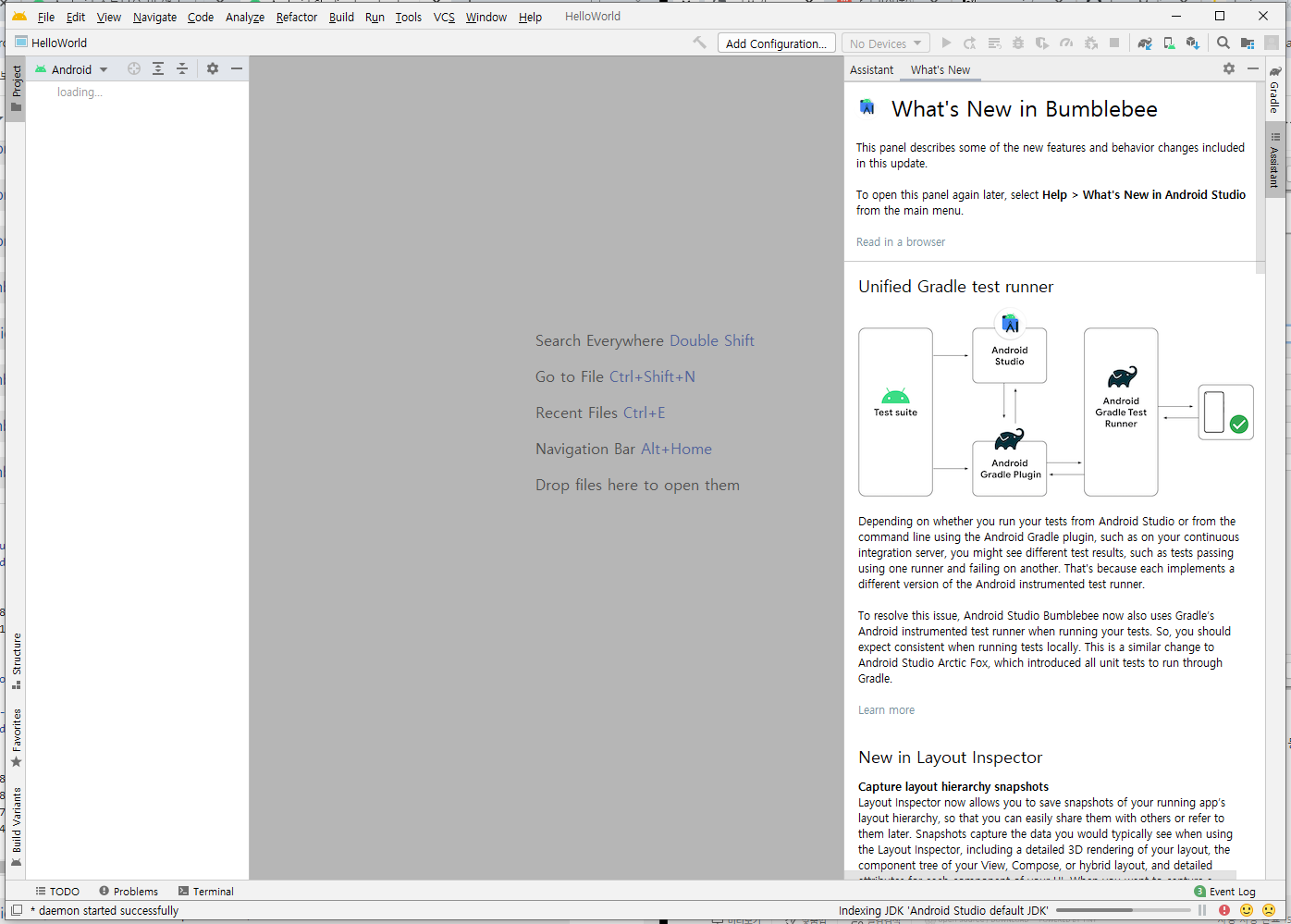Click 'New in Layout Inspector' heading

click(x=950, y=758)
